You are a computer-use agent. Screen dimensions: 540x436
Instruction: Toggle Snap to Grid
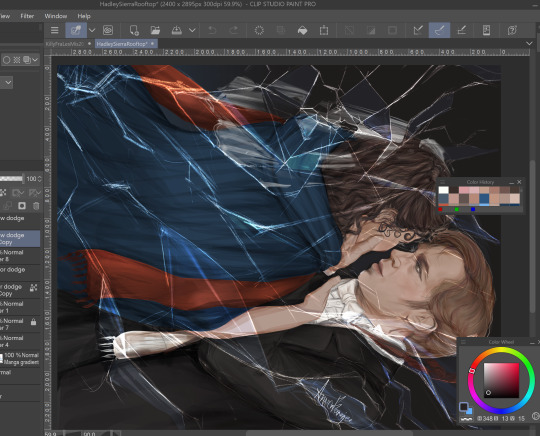(461, 30)
